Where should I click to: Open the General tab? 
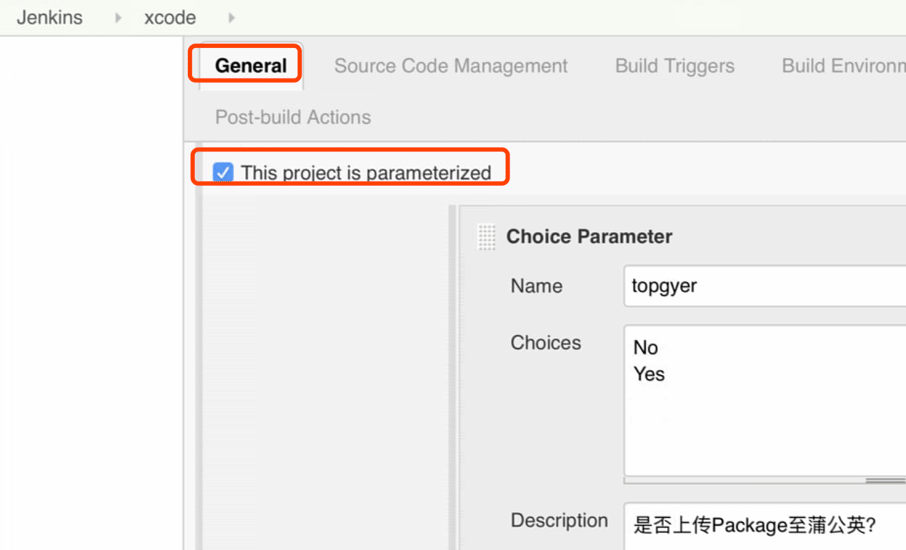tap(251, 66)
